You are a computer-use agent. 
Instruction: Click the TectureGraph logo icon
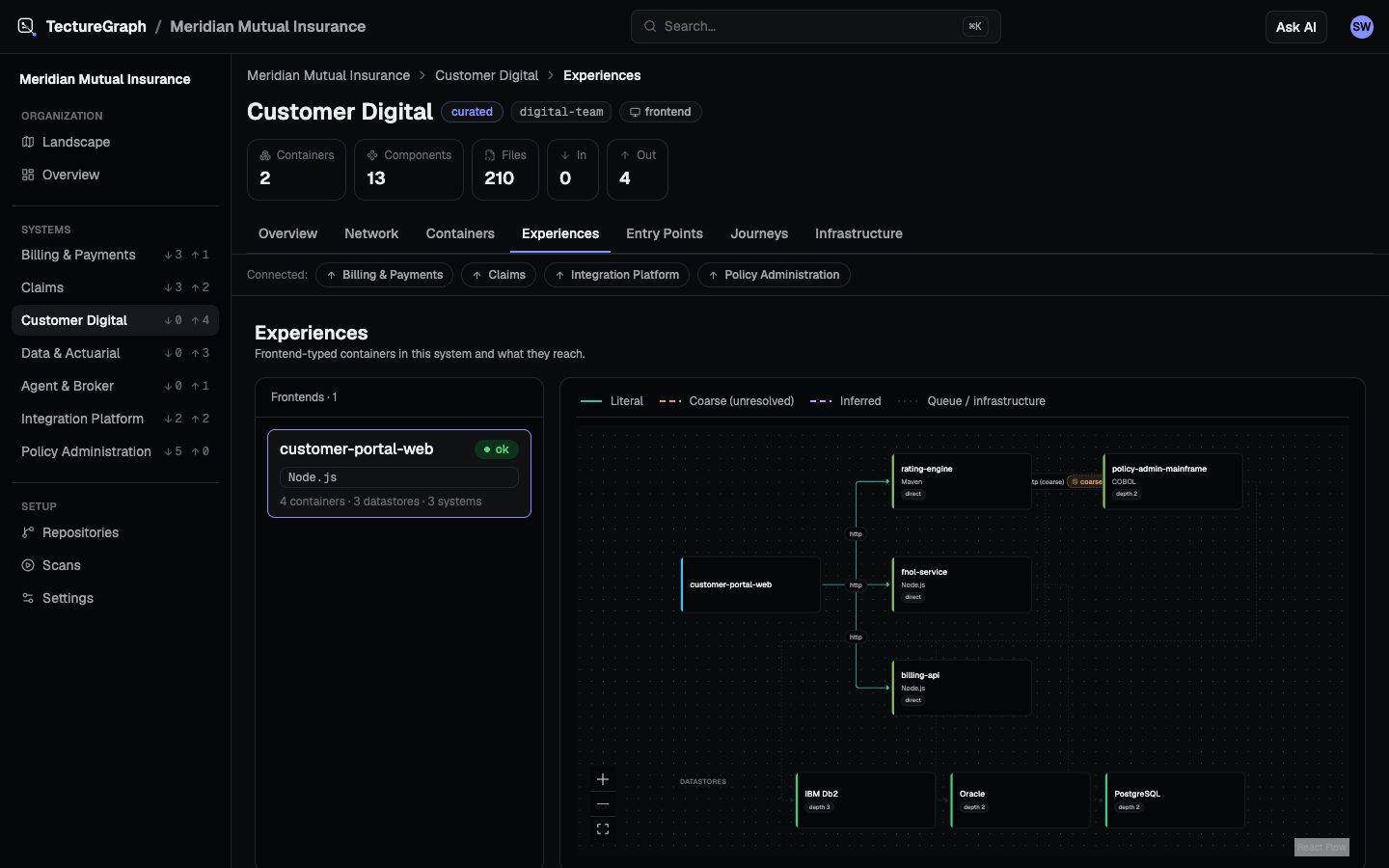[x=27, y=27]
